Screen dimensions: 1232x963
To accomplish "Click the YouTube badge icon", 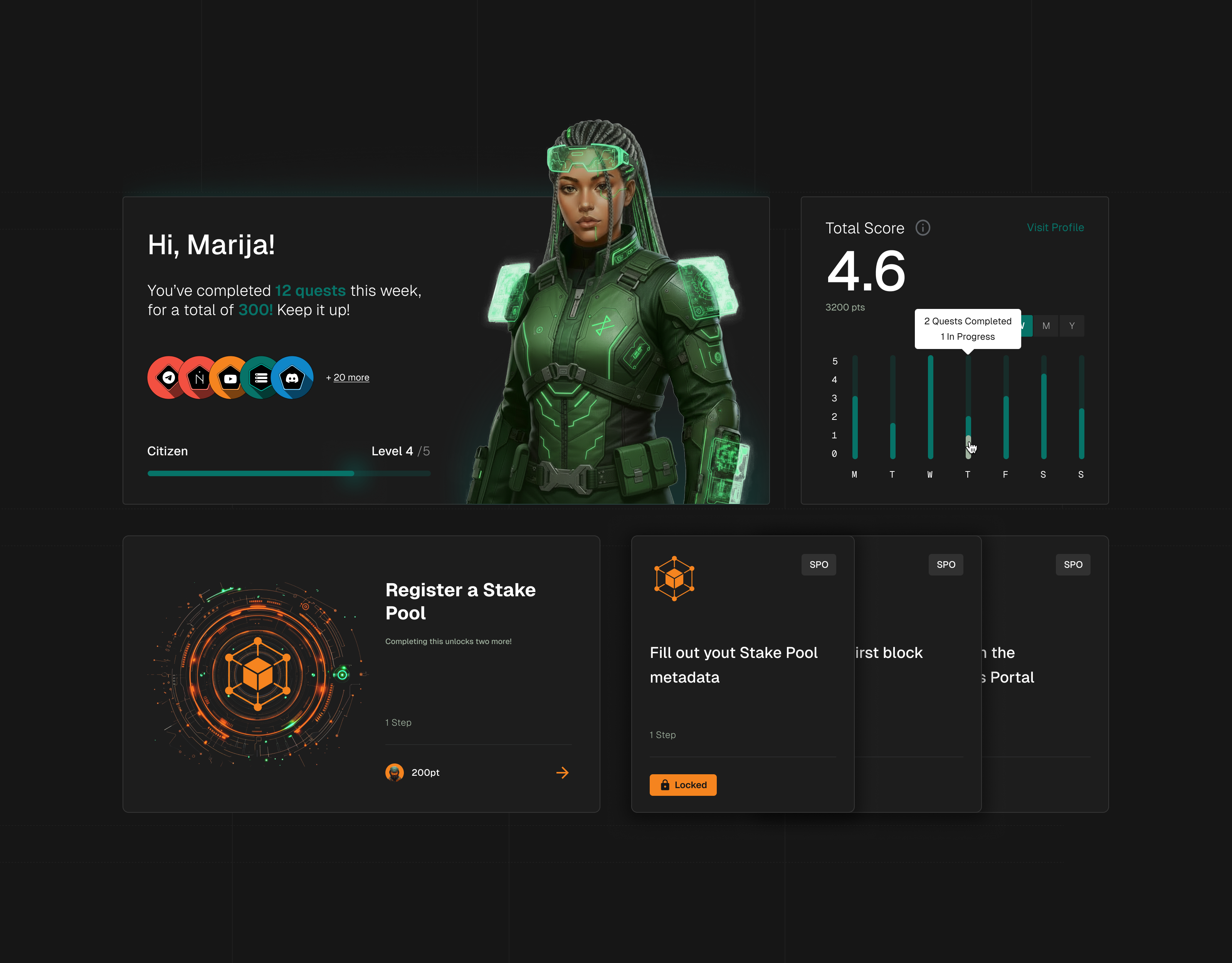I will [x=230, y=378].
